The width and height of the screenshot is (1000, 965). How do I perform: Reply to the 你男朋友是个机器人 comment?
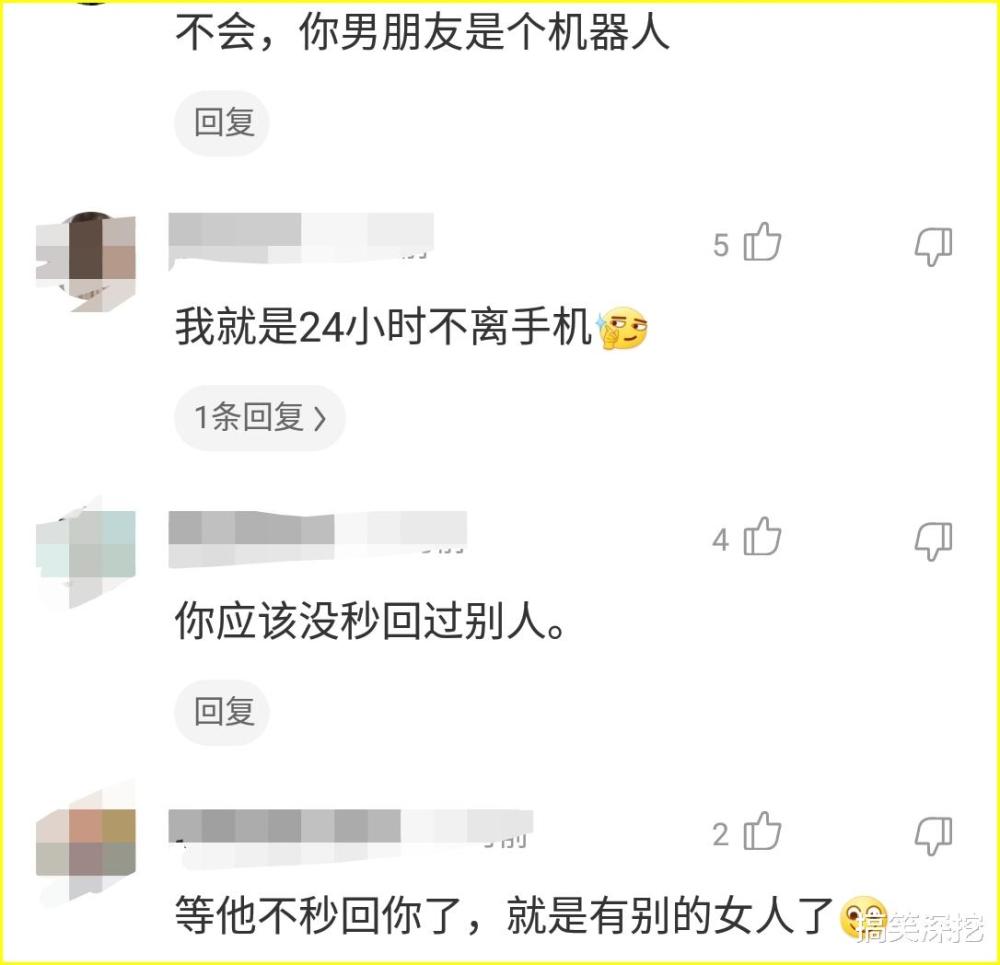(222, 122)
